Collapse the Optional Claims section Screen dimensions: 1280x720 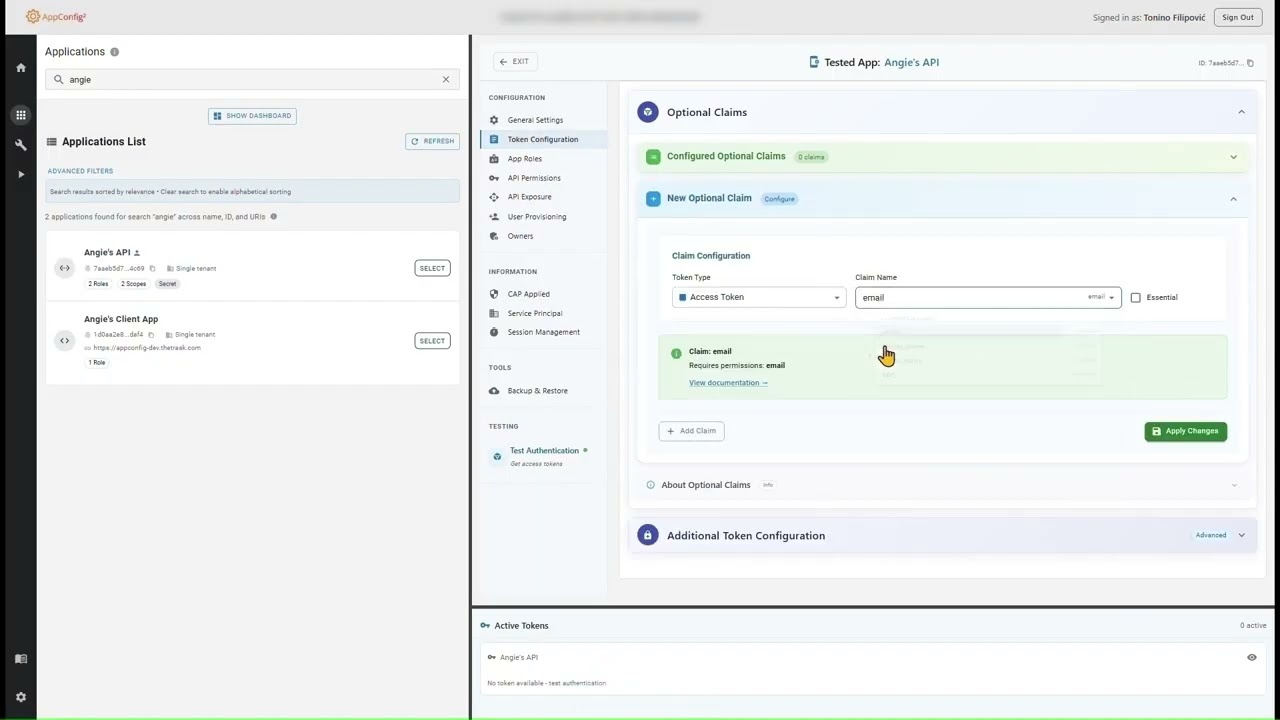pyautogui.click(x=1241, y=112)
